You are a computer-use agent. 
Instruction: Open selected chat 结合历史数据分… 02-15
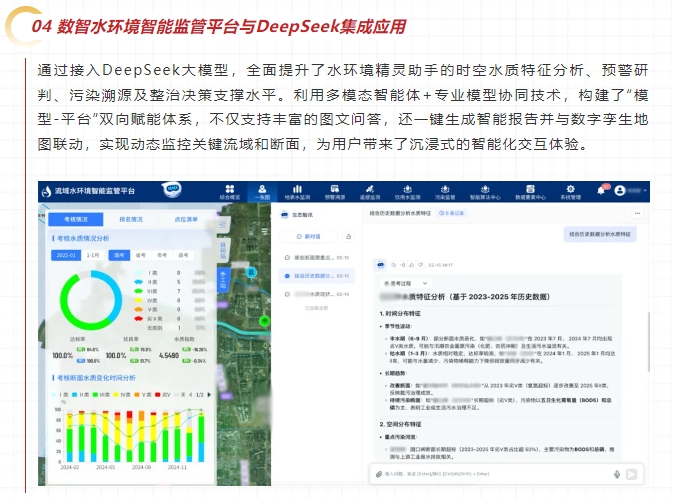click(x=317, y=276)
